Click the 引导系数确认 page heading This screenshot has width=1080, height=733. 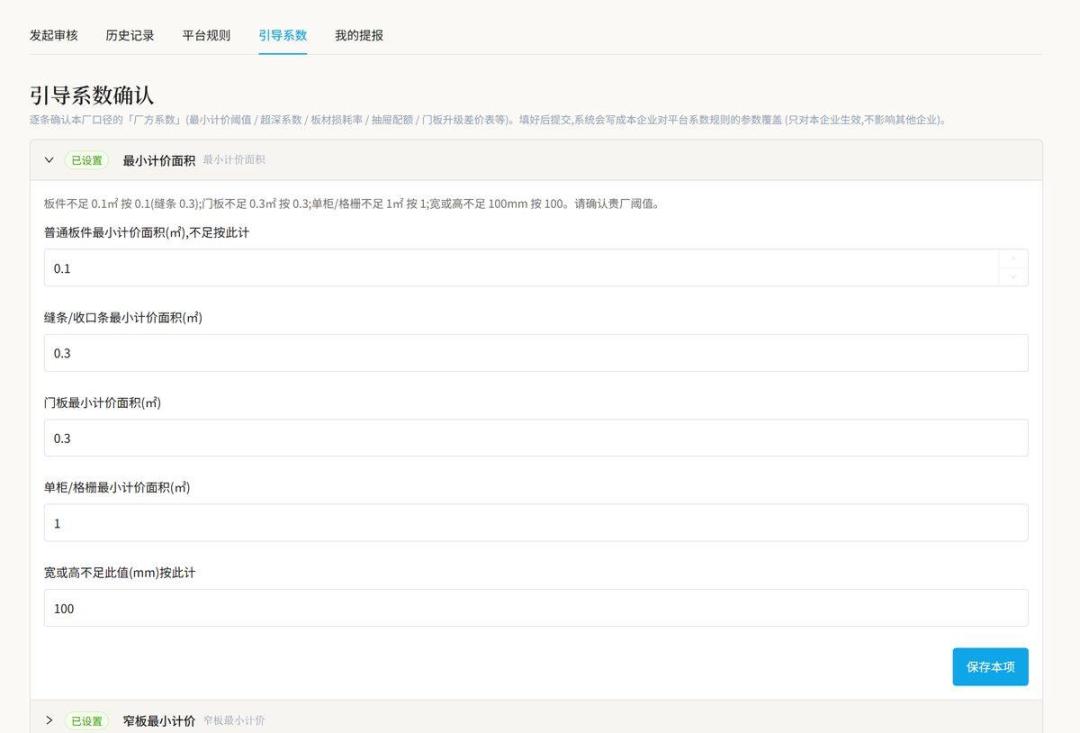(92, 95)
